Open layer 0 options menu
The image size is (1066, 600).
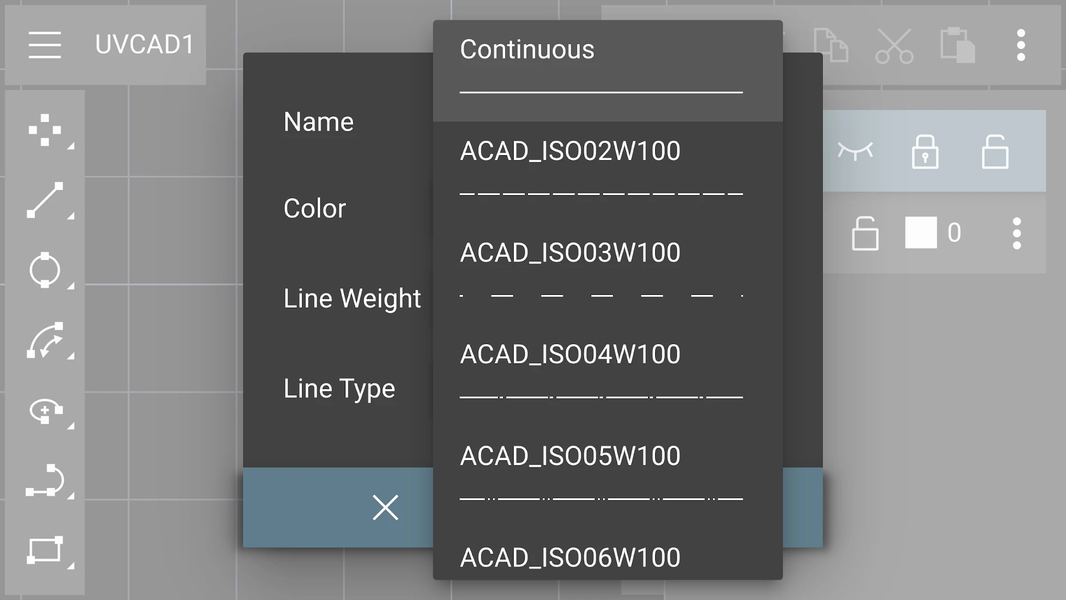[x=1016, y=234]
